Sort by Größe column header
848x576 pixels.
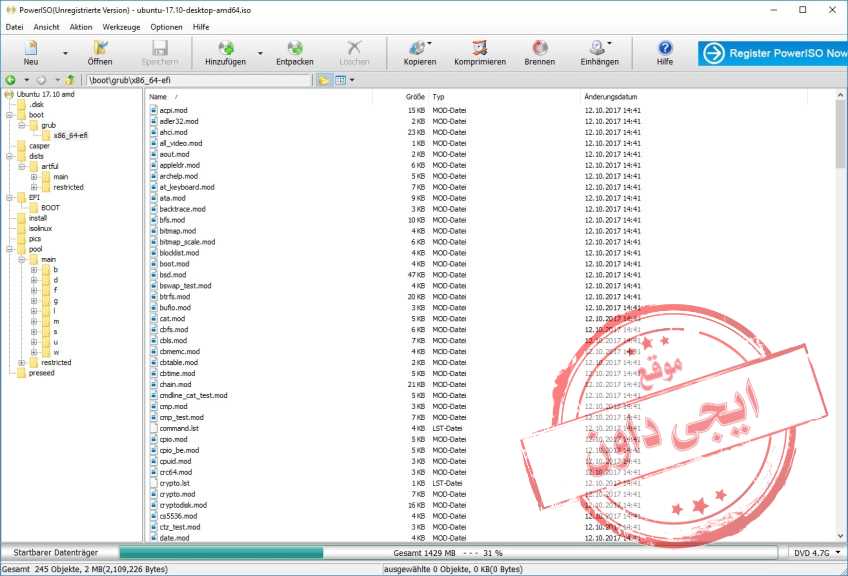point(400,97)
